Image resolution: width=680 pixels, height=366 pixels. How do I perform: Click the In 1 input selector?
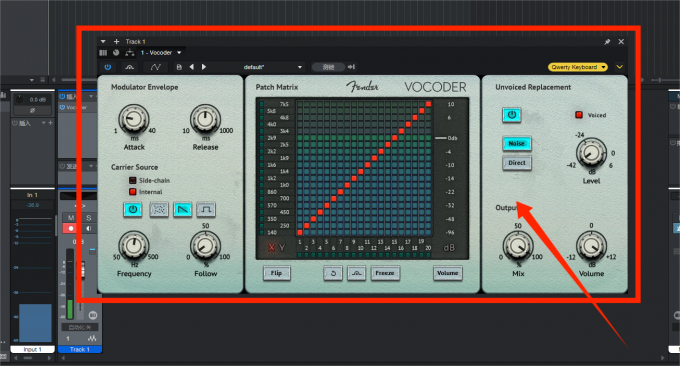pyautogui.click(x=33, y=195)
